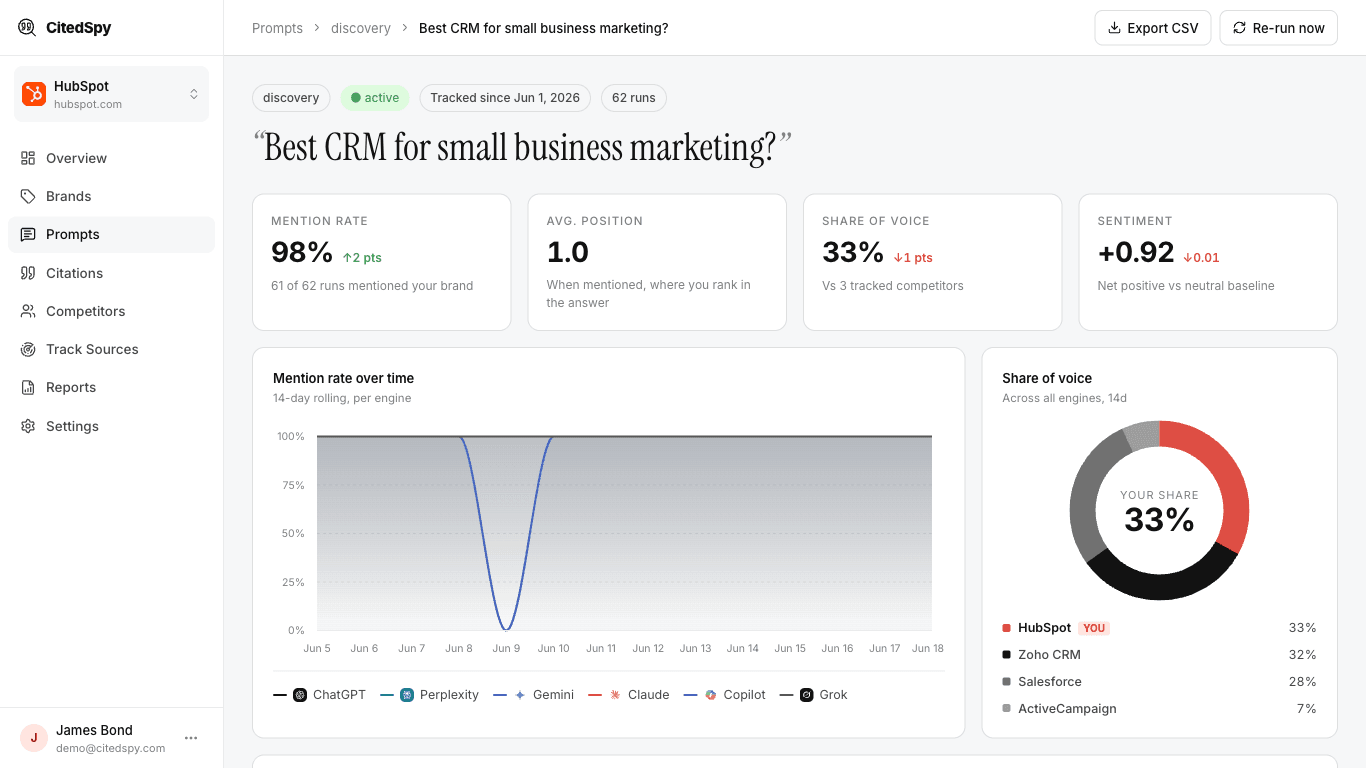
Task: Click Tracked since Jun 1, 2026 chip
Action: click(x=505, y=98)
